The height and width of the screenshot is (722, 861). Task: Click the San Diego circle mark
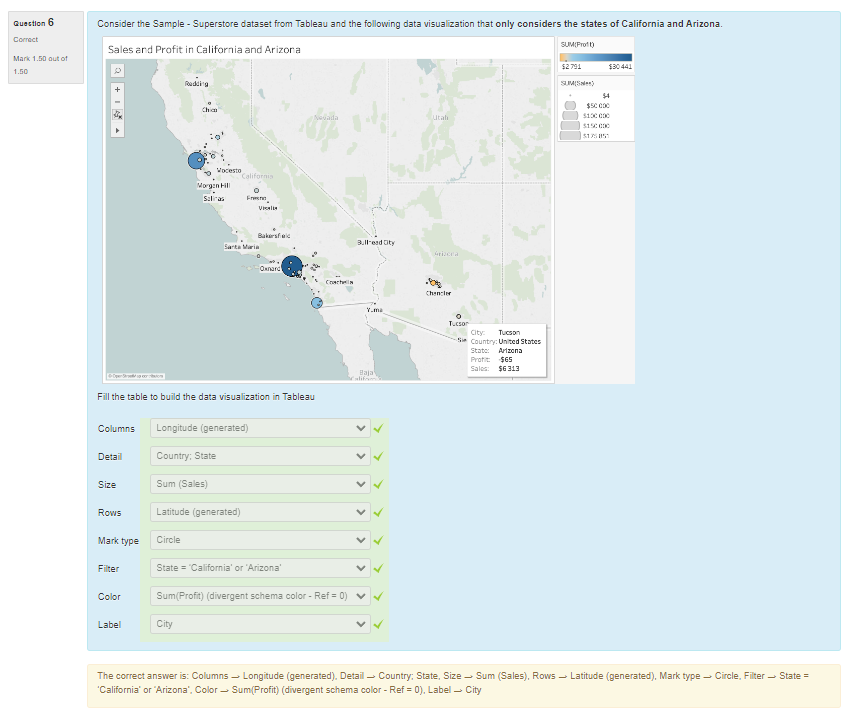[317, 302]
